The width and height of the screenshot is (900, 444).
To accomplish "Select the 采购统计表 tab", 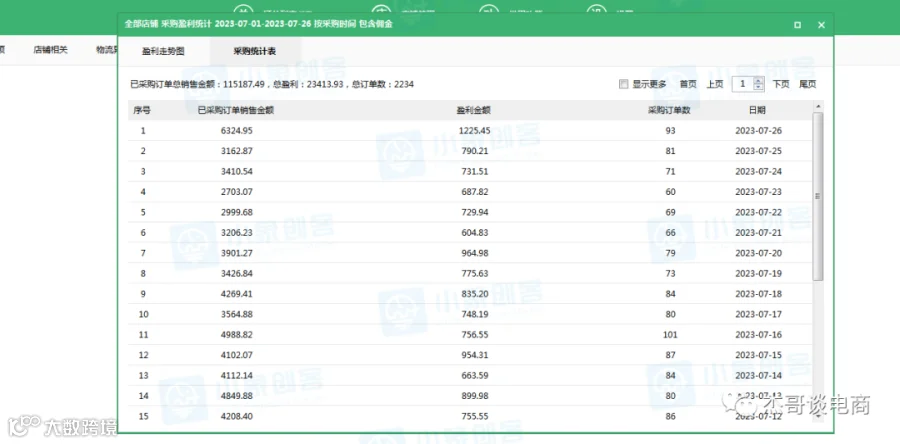I will [x=255, y=51].
